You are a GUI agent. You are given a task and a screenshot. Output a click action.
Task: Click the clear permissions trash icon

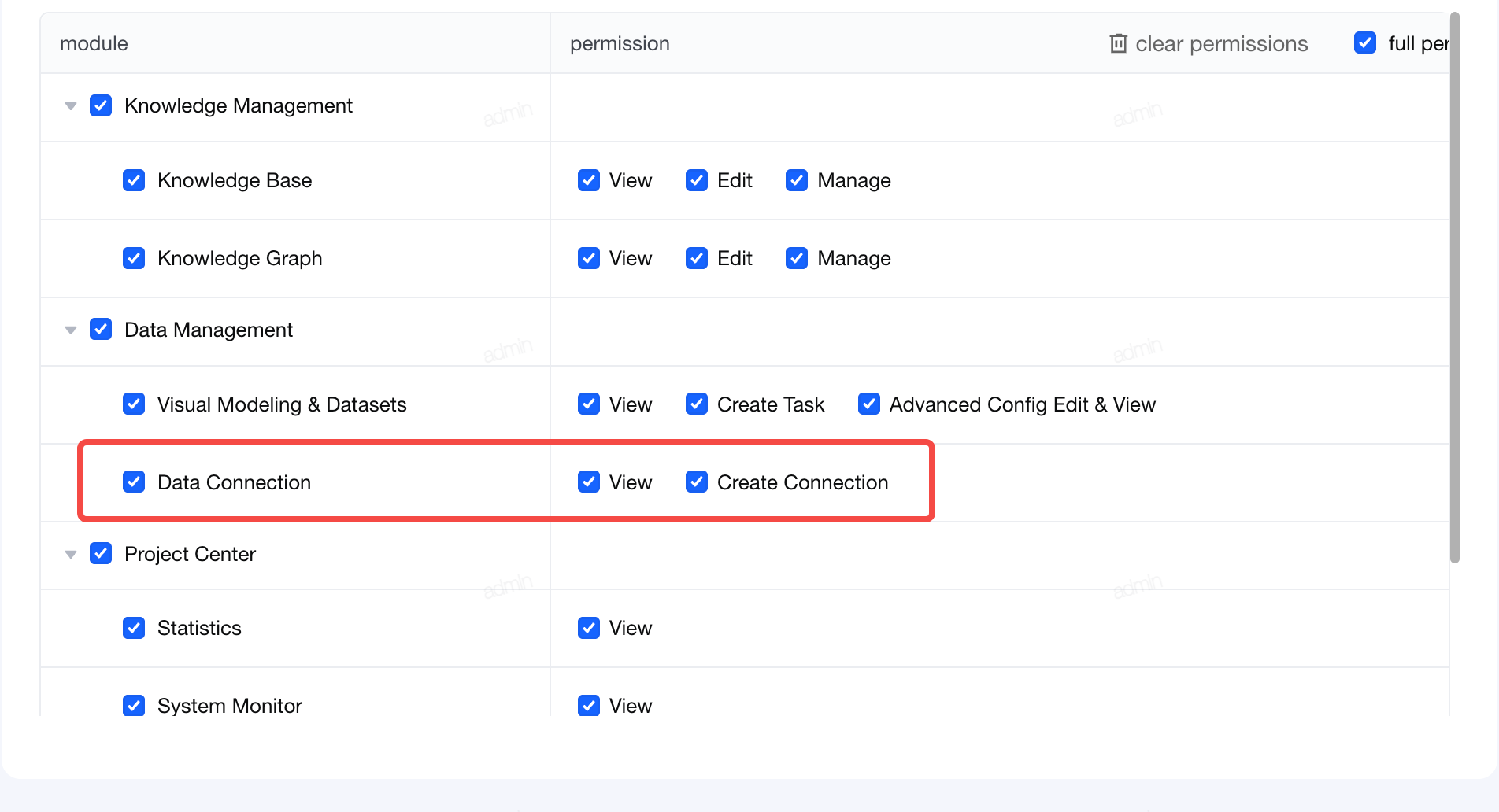1118,43
